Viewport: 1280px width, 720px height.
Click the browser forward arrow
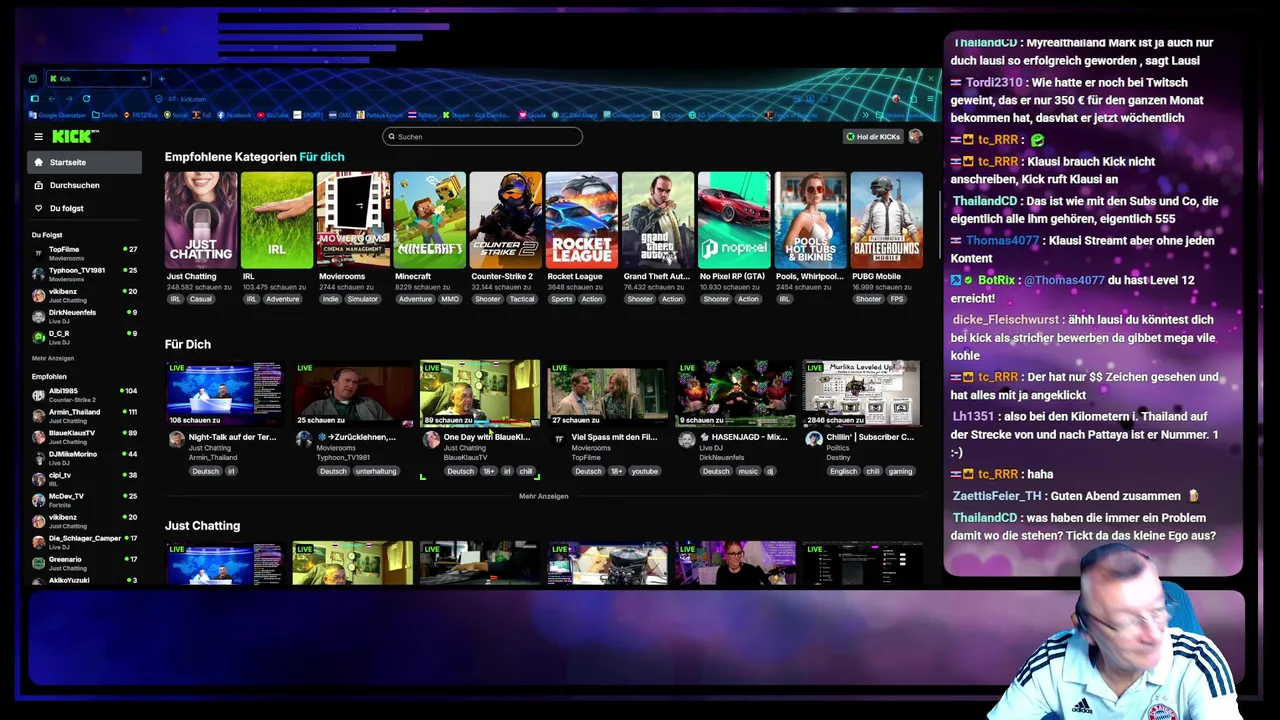pos(69,99)
